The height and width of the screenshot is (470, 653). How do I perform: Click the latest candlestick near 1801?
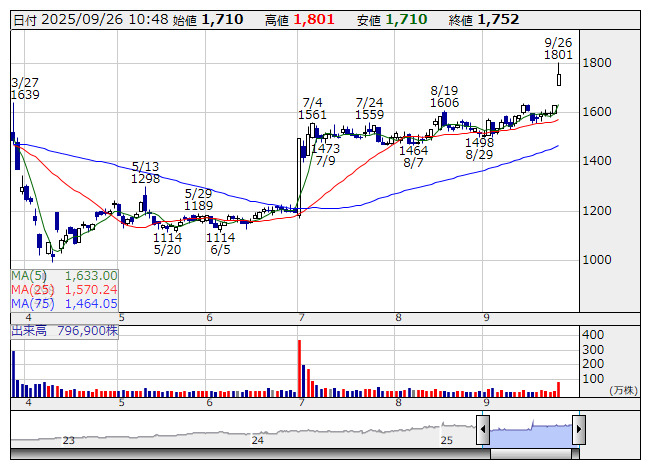click(558, 77)
